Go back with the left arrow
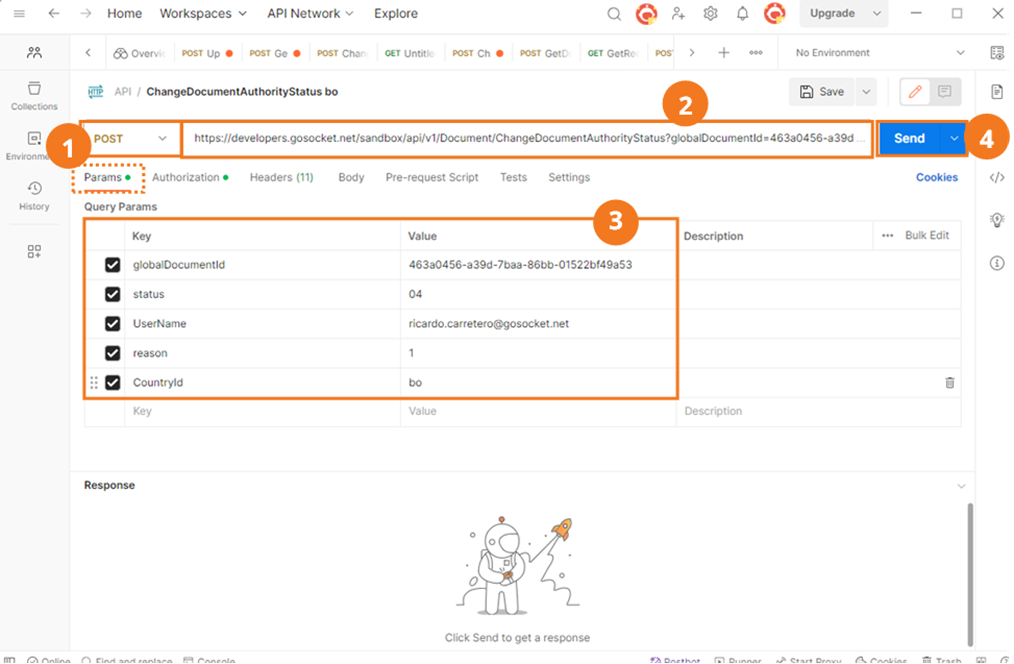 pos(54,14)
